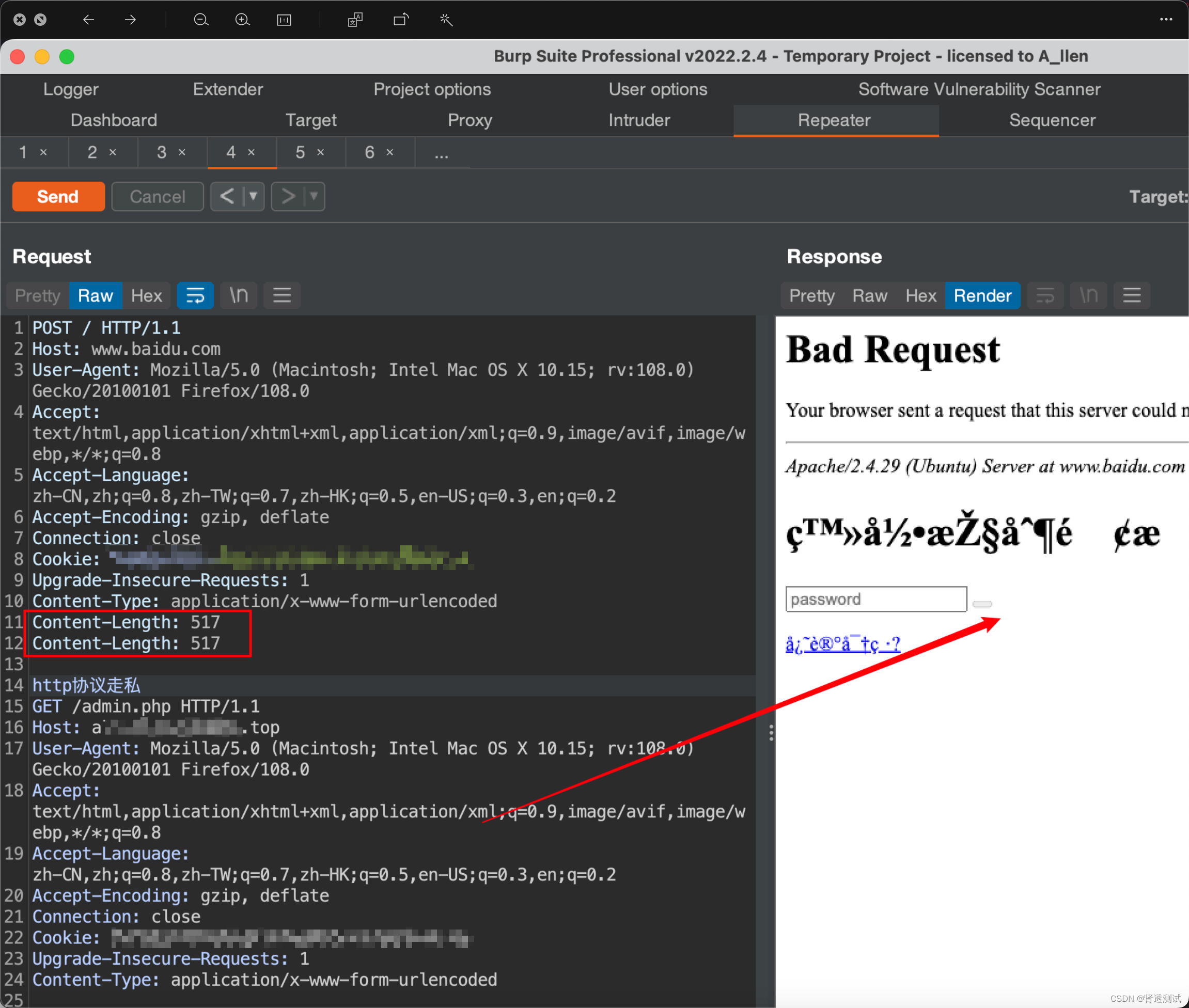
Task: Close Repeater tab 2
Action: [x=113, y=152]
